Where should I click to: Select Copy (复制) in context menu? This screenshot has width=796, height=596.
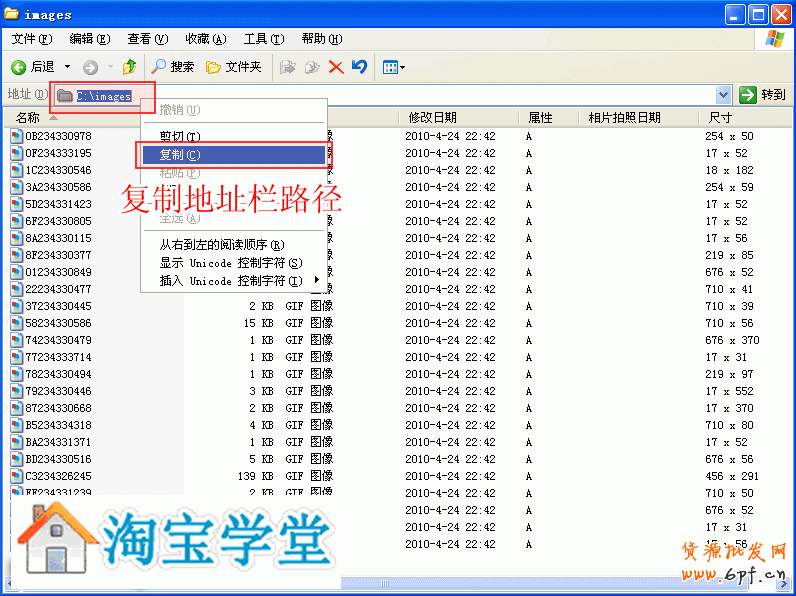[180, 155]
